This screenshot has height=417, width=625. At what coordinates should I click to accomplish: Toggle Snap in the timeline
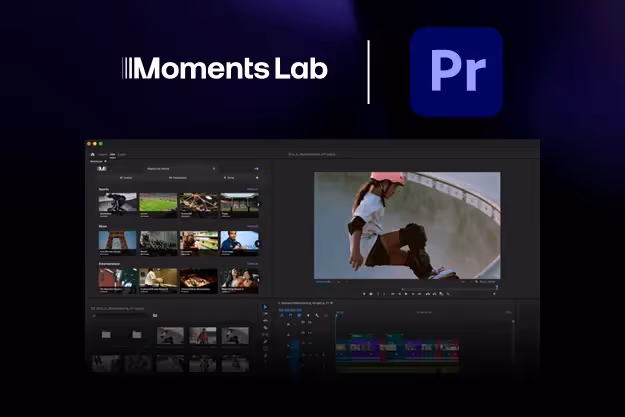[290, 315]
